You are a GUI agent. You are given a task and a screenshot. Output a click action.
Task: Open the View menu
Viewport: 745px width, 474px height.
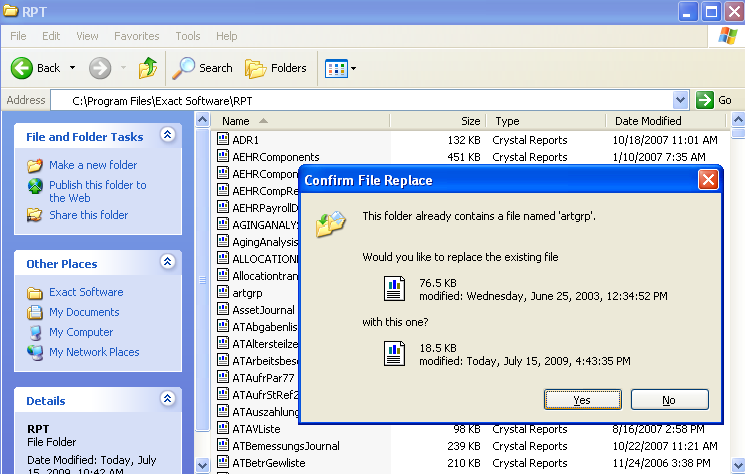(x=87, y=36)
